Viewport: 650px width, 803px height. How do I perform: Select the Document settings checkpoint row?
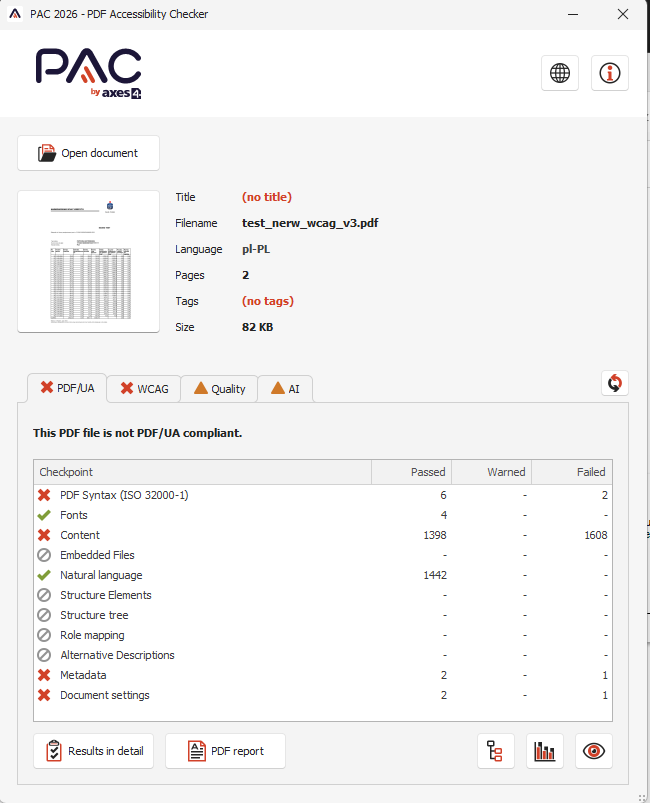pyautogui.click(x=323, y=695)
